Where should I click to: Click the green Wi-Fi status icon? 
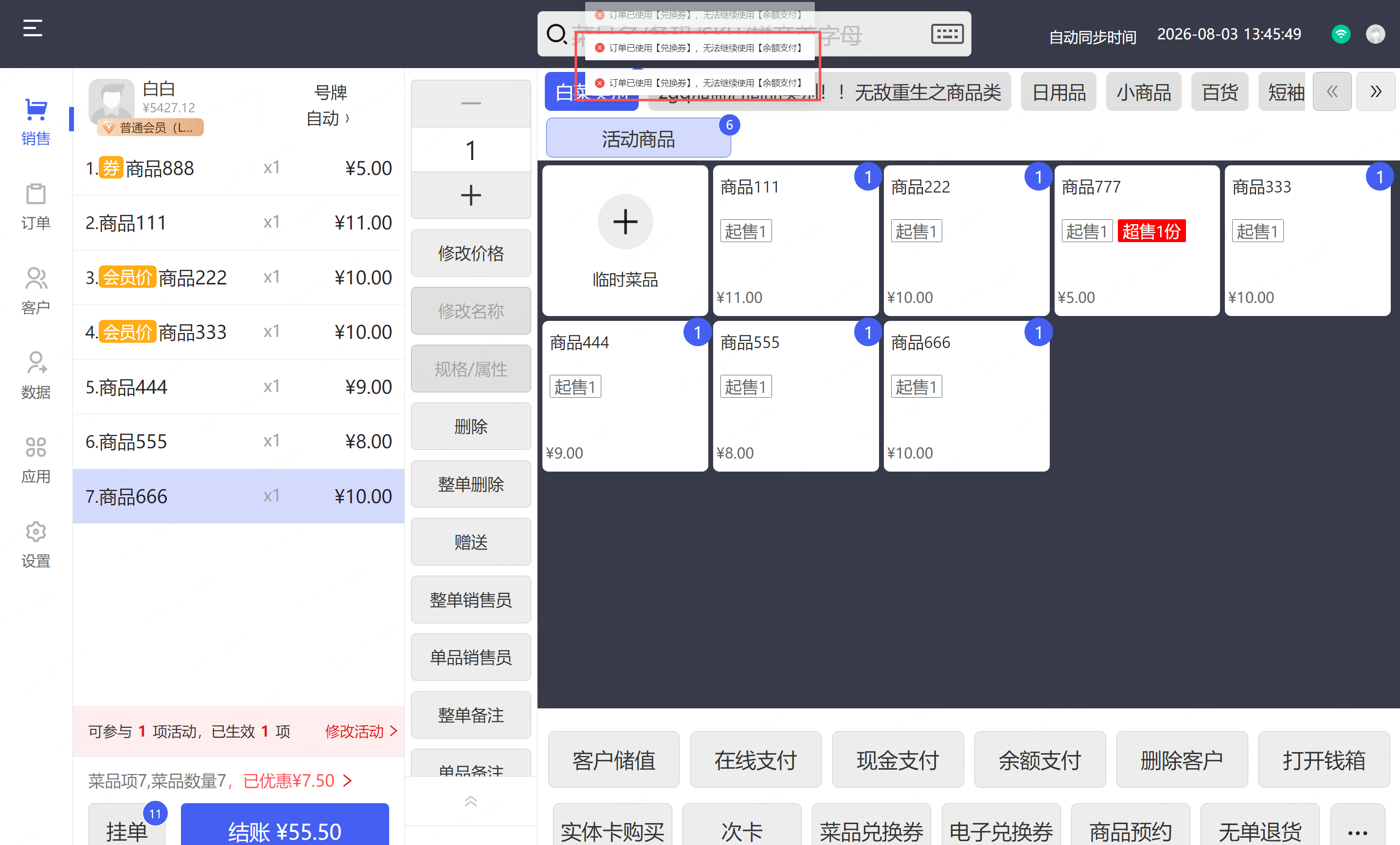coord(1340,34)
